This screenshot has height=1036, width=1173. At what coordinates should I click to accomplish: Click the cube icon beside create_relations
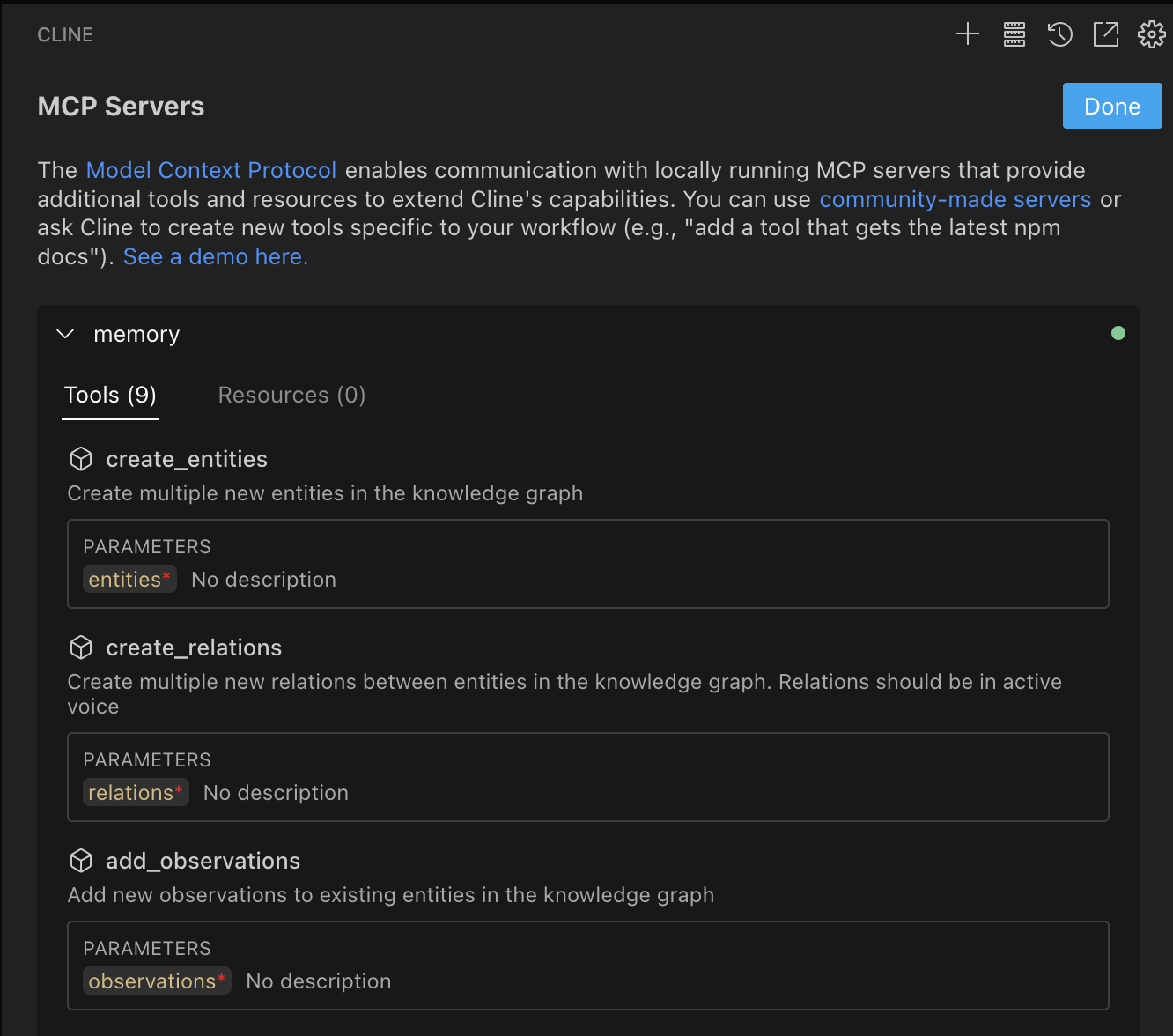80,647
